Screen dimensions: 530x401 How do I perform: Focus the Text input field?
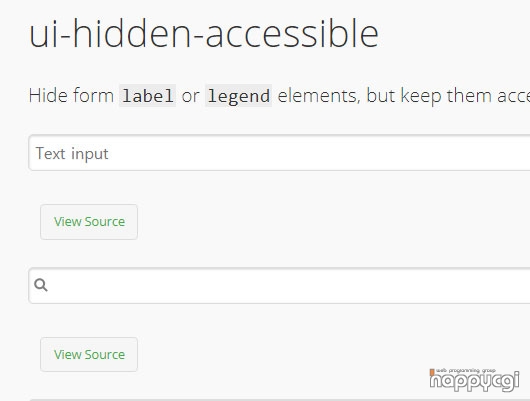point(279,152)
